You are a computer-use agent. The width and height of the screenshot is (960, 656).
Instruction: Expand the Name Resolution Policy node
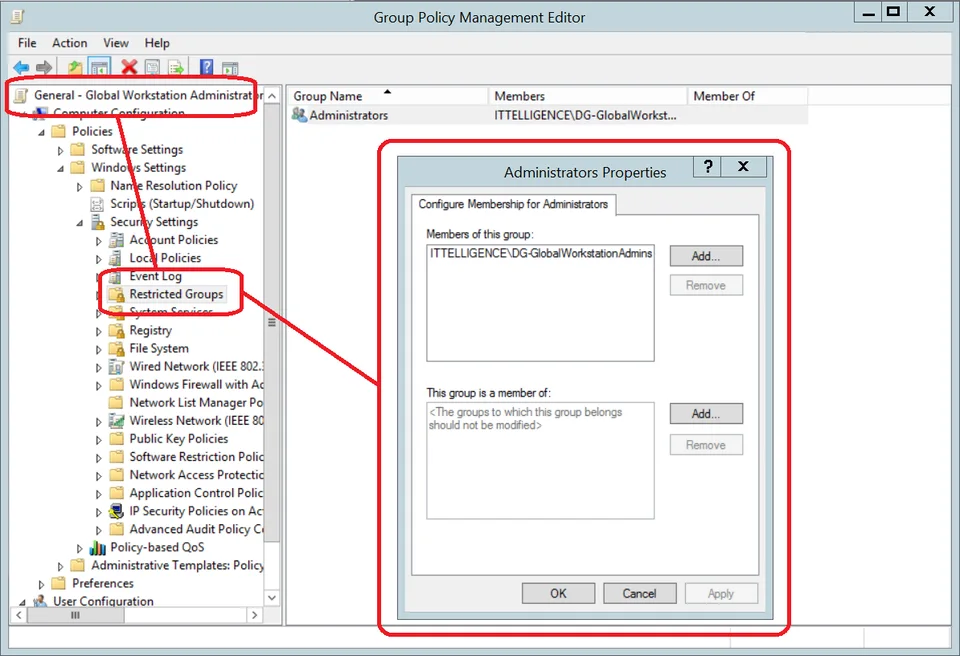pyautogui.click(x=79, y=186)
